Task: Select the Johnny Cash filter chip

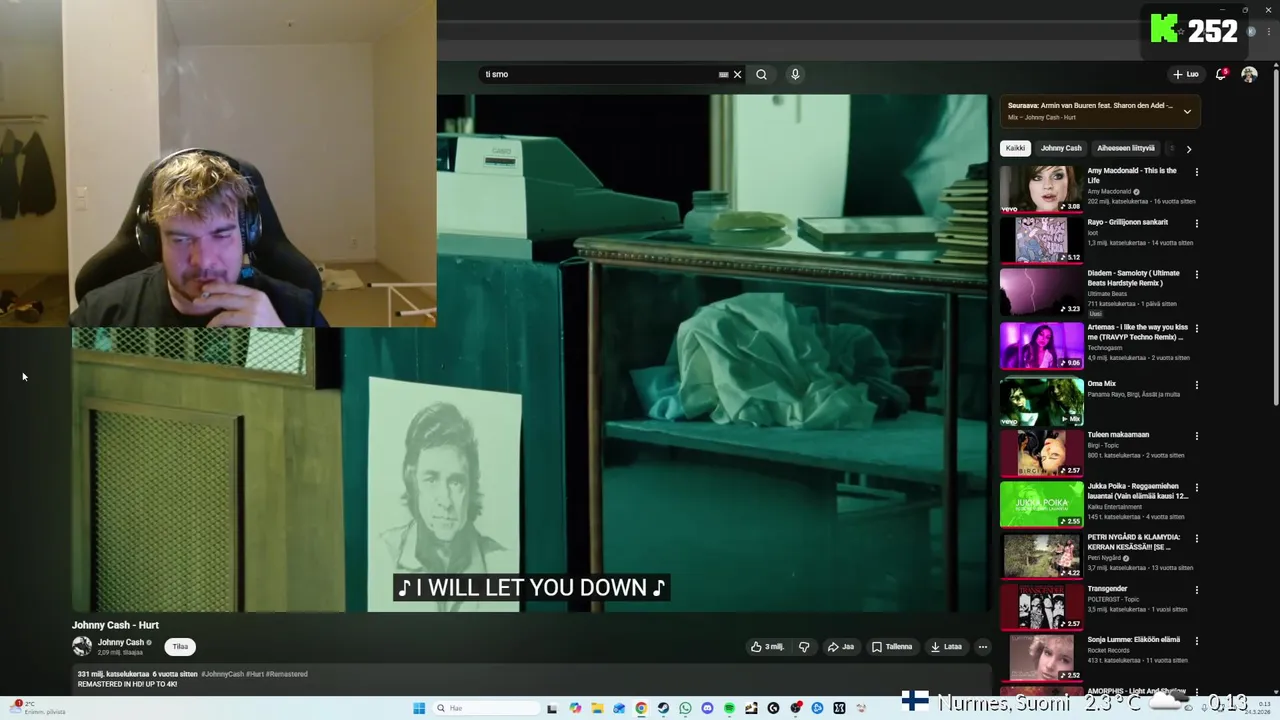Action: coord(1061,148)
